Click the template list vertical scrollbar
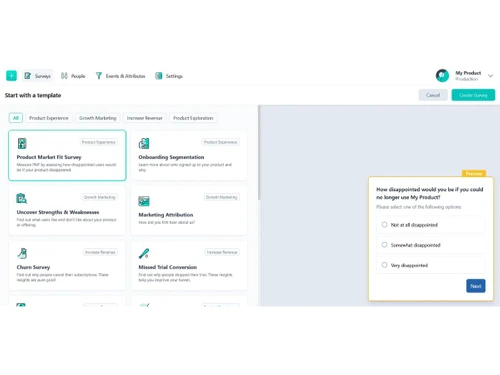Viewport: 500px width, 375px height. [x=259, y=153]
